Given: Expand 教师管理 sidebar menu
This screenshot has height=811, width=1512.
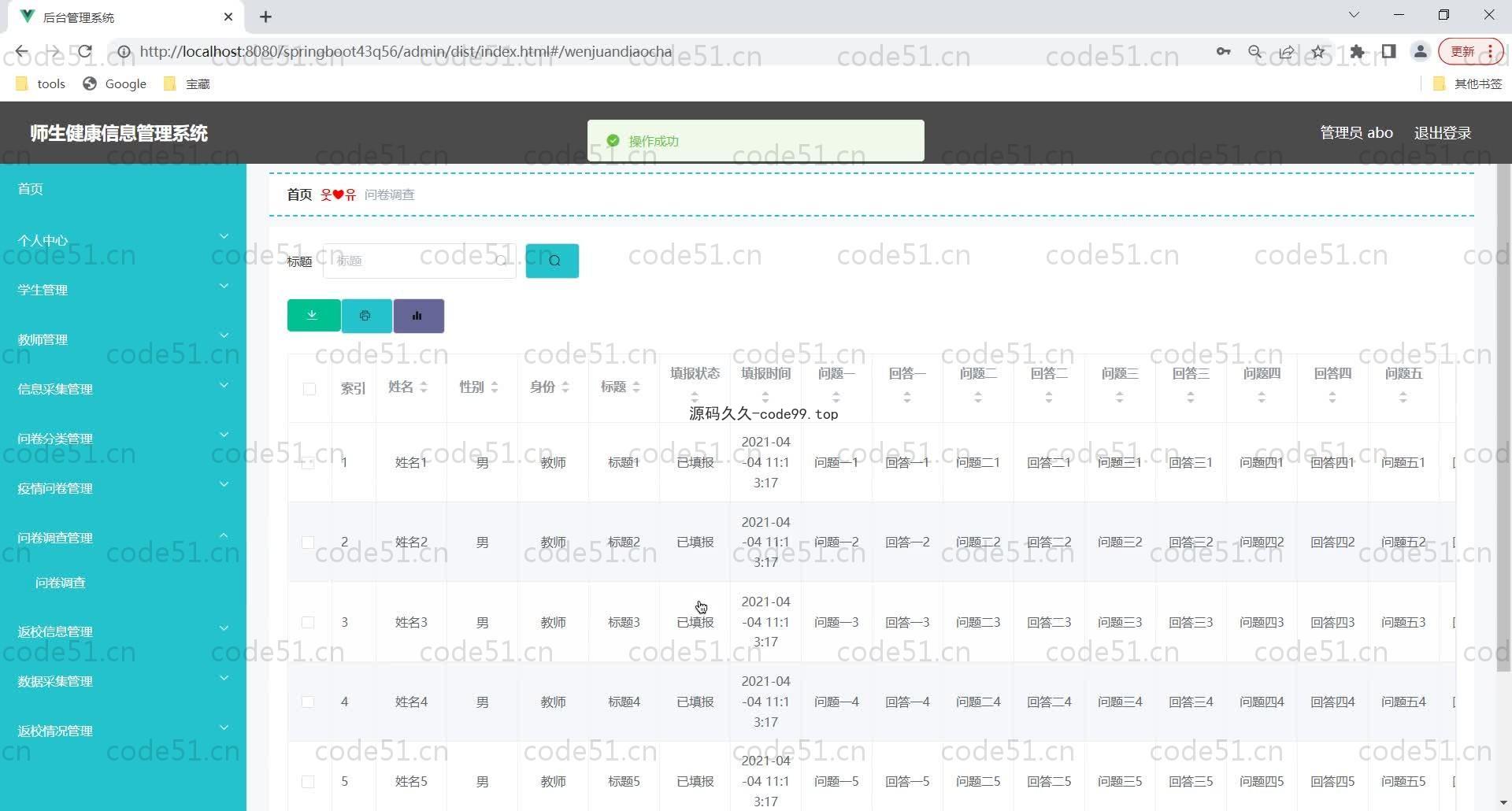Looking at the screenshot, I should point(123,339).
